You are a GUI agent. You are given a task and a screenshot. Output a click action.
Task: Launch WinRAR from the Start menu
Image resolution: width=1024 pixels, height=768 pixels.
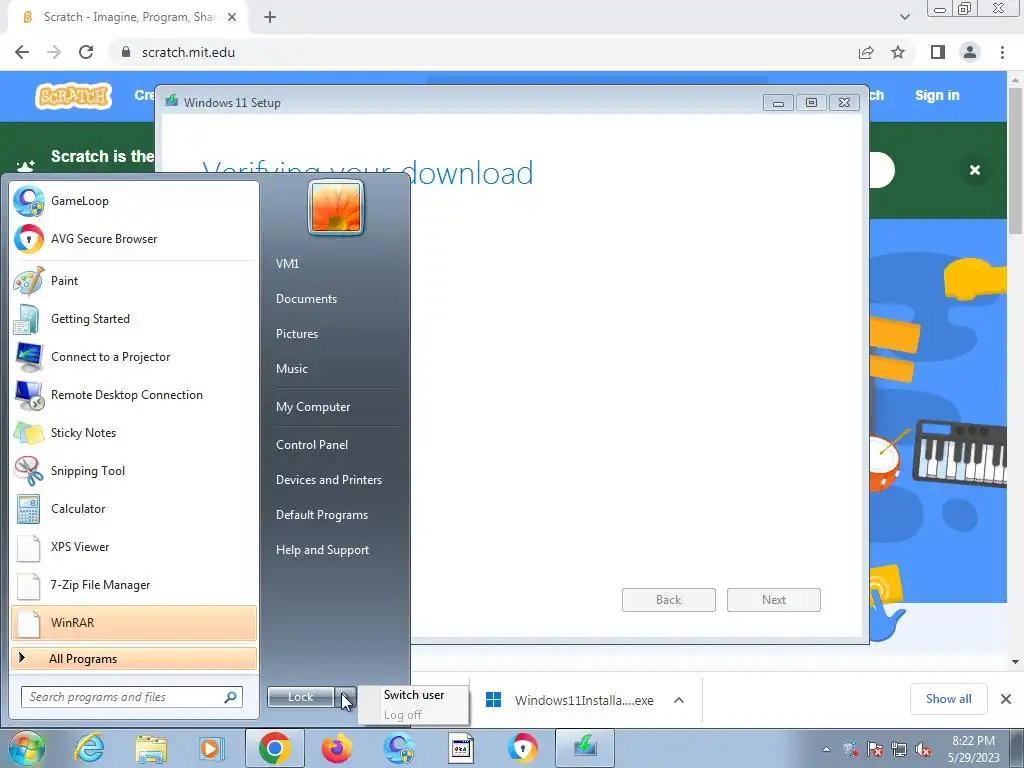[134, 623]
